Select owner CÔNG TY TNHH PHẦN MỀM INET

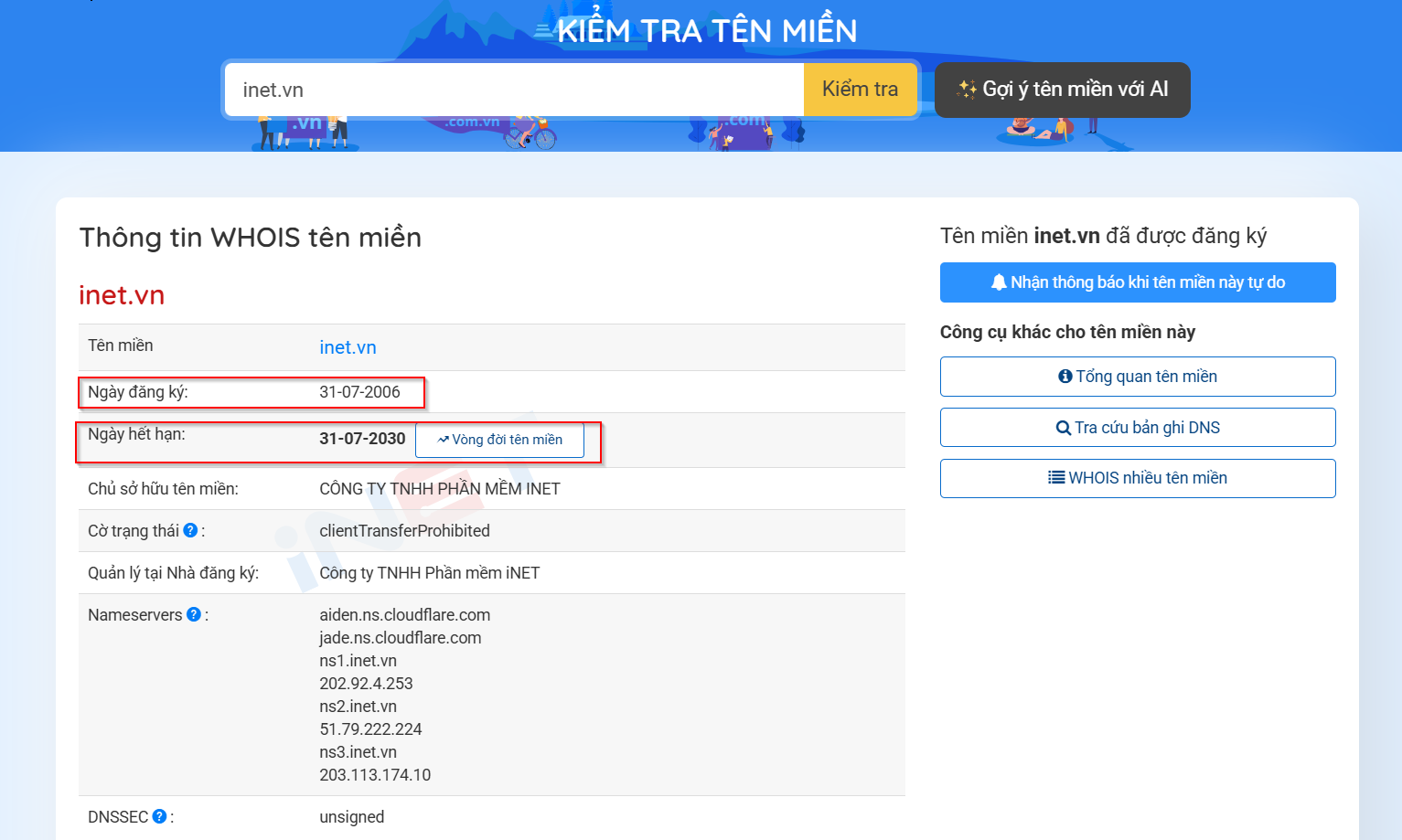pos(440,489)
